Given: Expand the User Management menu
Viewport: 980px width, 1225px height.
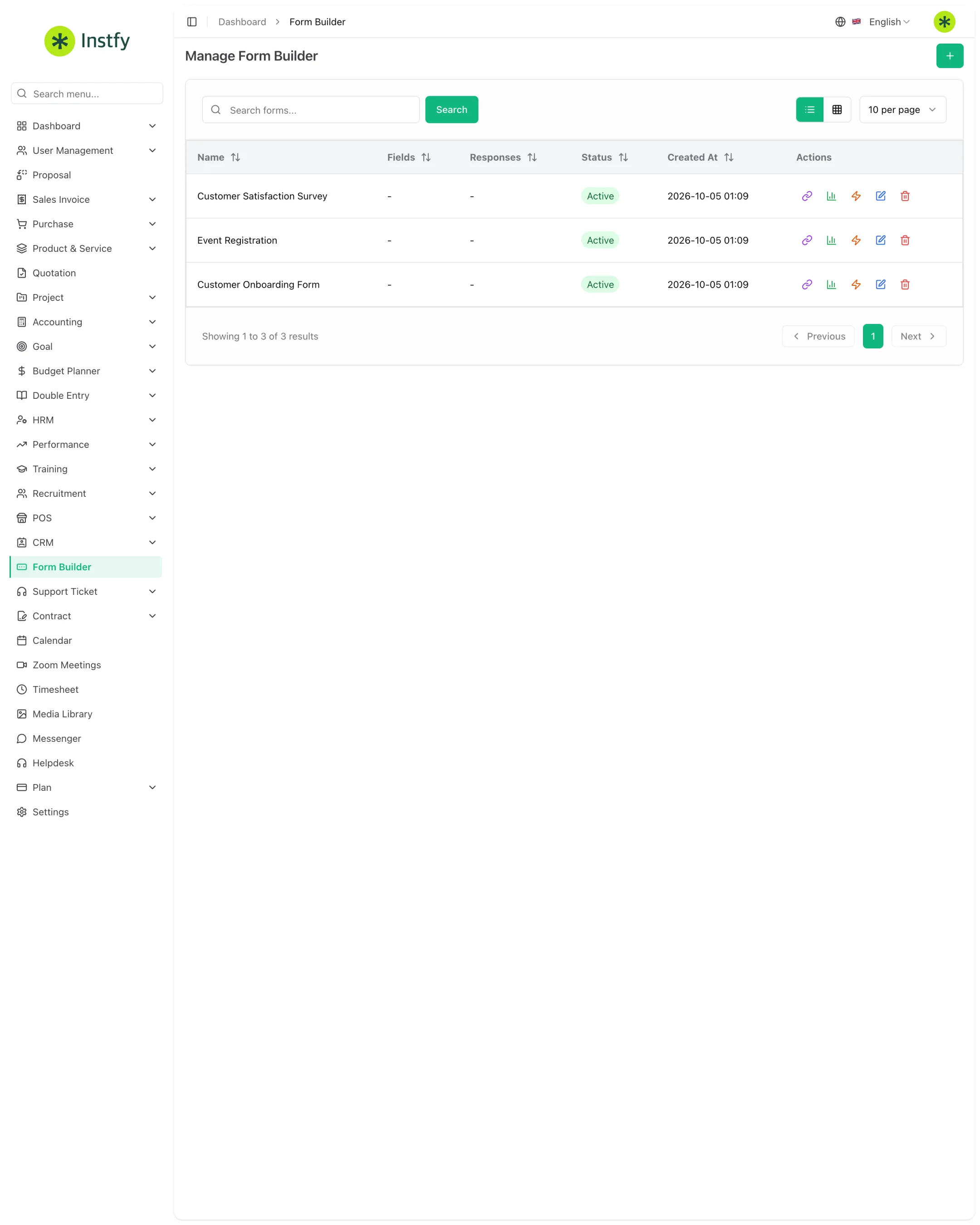Looking at the screenshot, I should coord(86,151).
